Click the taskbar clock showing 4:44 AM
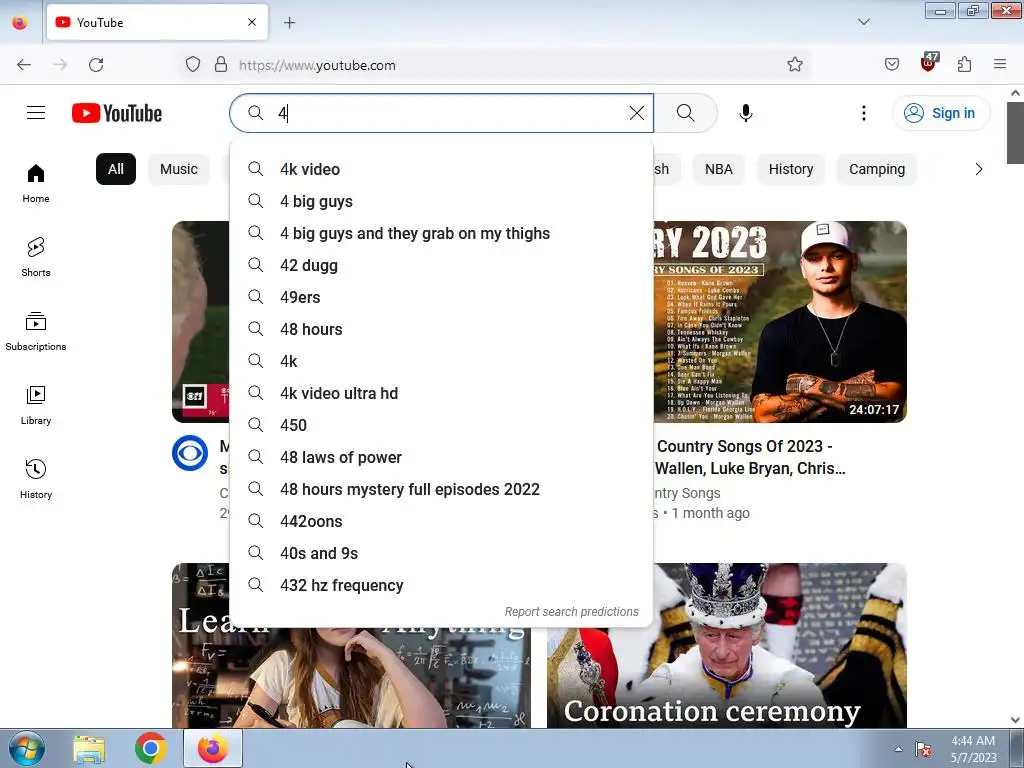The width and height of the screenshot is (1024, 768). coord(973,749)
